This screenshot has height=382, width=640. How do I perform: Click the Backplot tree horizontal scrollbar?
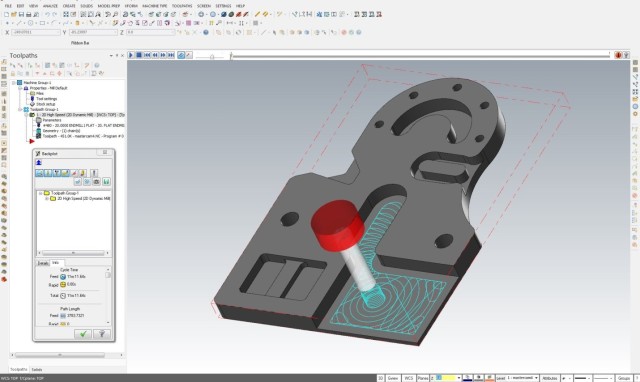pyautogui.click(x=73, y=253)
